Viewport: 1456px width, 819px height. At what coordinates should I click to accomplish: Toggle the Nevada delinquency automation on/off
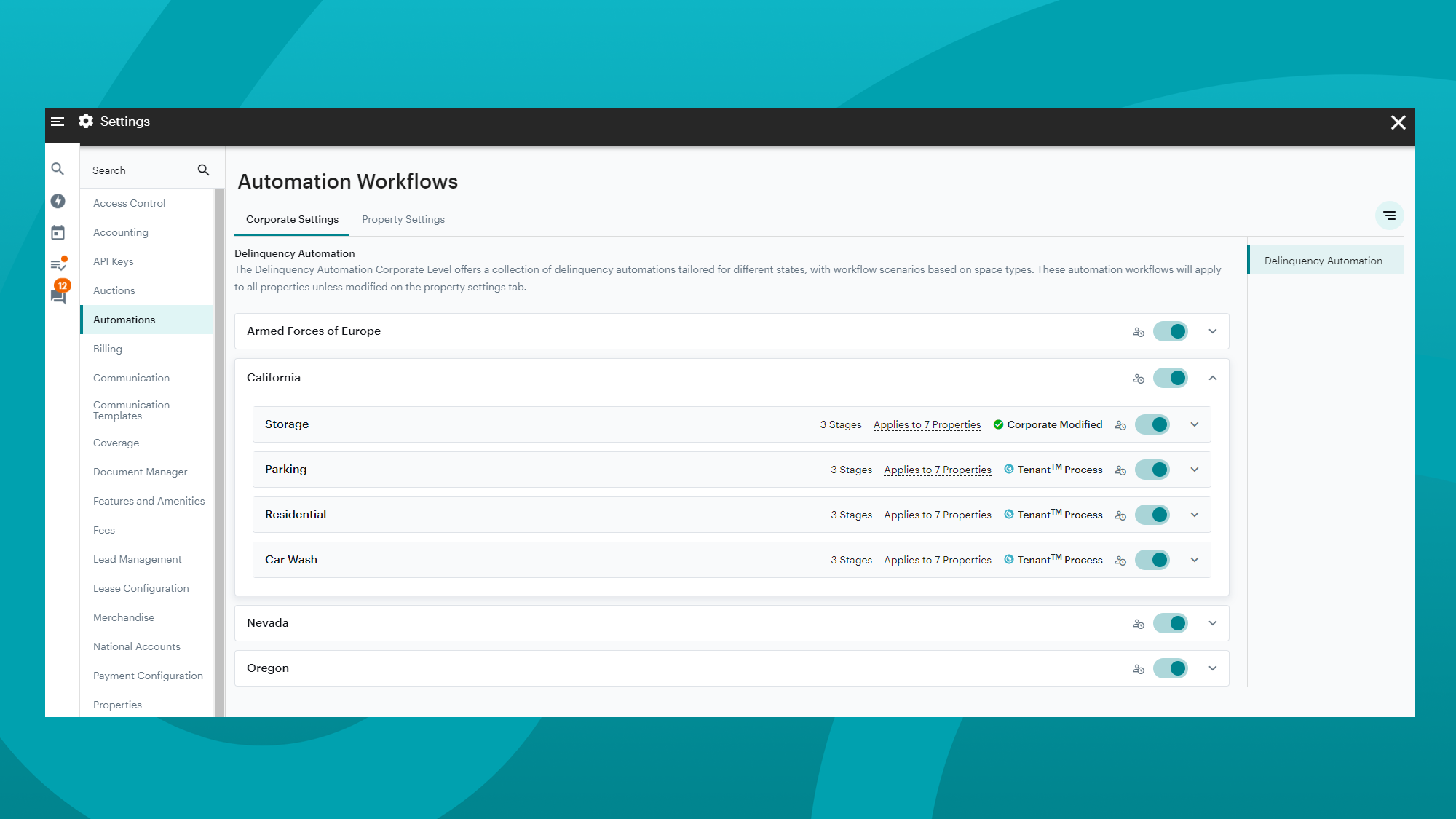[1171, 623]
